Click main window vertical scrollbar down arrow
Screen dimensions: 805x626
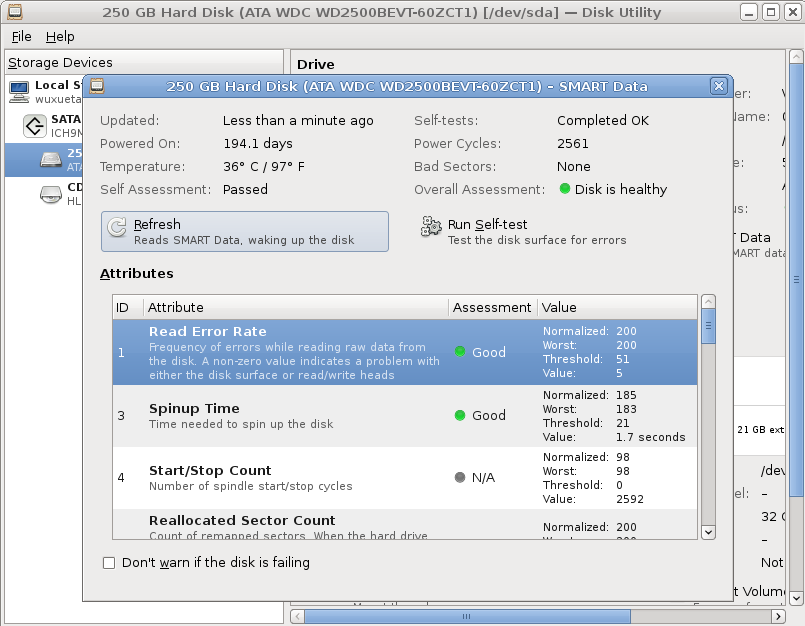coord(796,598)
